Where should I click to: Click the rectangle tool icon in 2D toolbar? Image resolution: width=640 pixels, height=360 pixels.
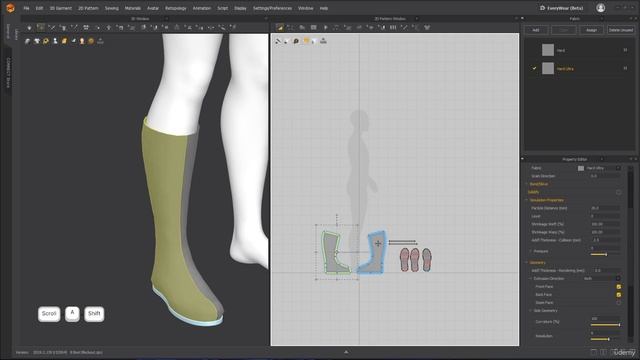tap(313, 27)
